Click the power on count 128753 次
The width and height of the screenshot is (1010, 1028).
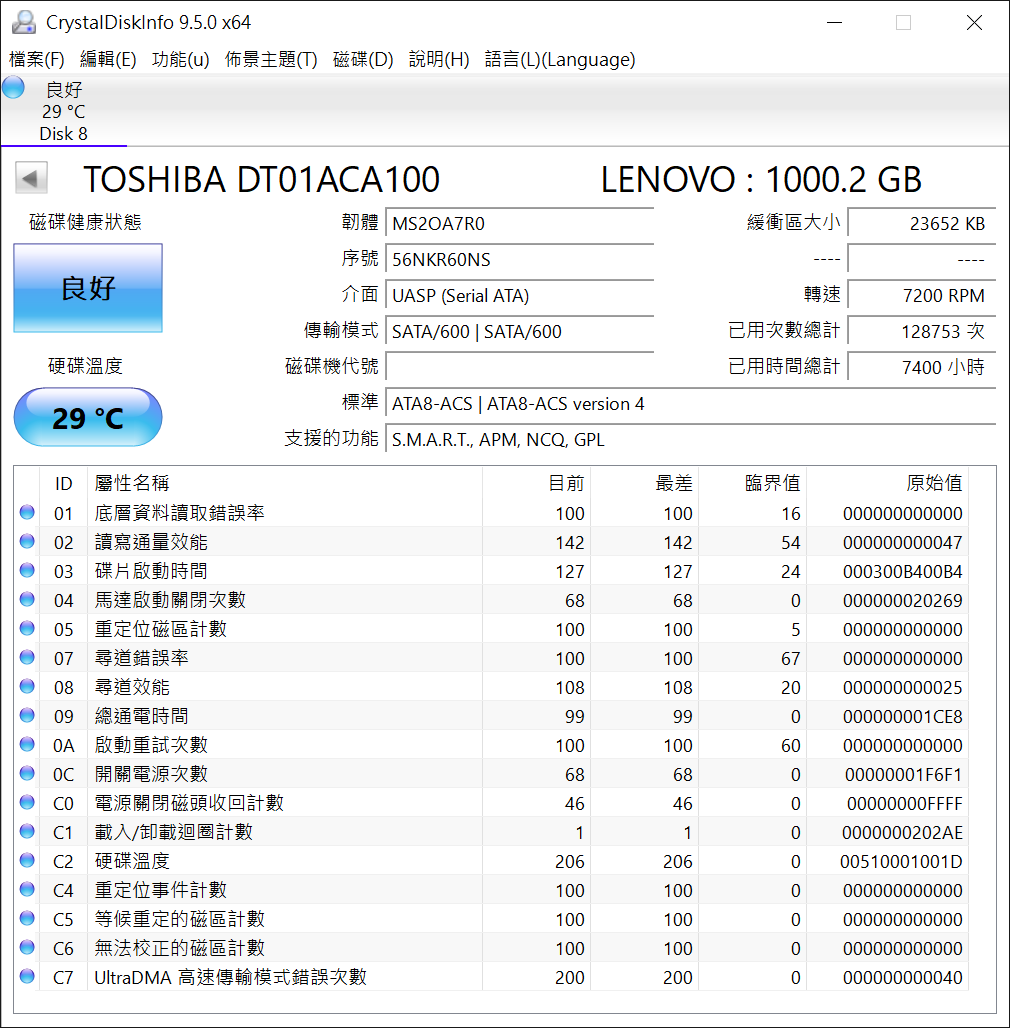coord(922,332)
